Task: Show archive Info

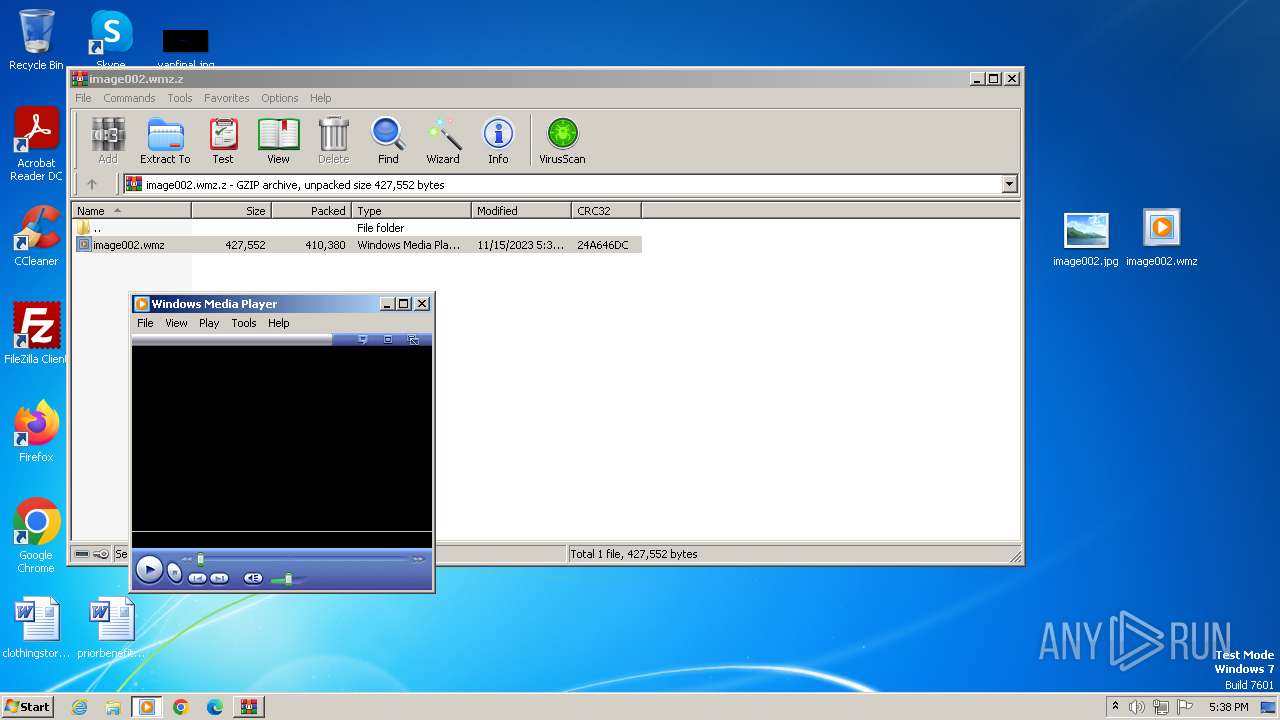Action: pyautogui.click(x=498, y=141)
